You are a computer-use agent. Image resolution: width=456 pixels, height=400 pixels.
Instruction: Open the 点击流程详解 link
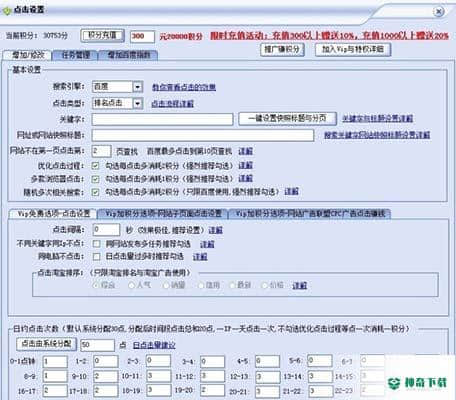(172, 104)
